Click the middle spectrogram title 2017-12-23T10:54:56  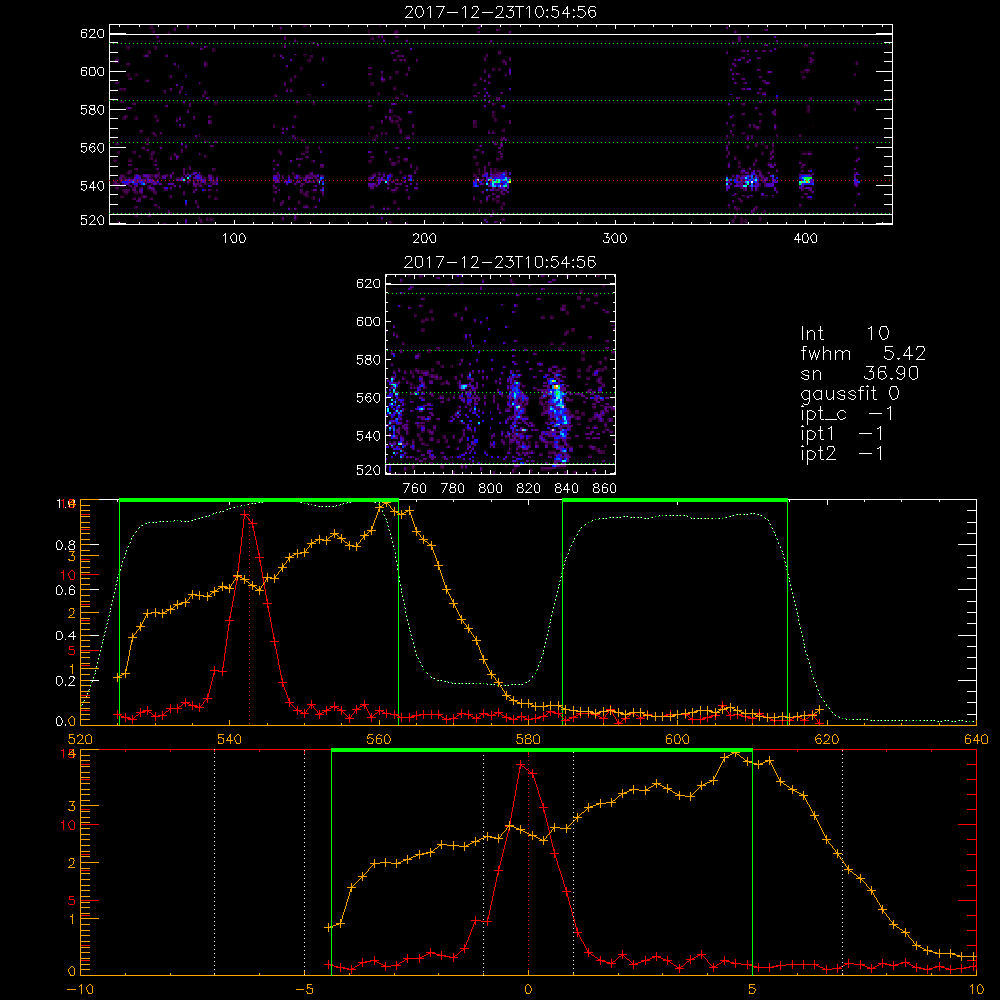tap(501, 262)
